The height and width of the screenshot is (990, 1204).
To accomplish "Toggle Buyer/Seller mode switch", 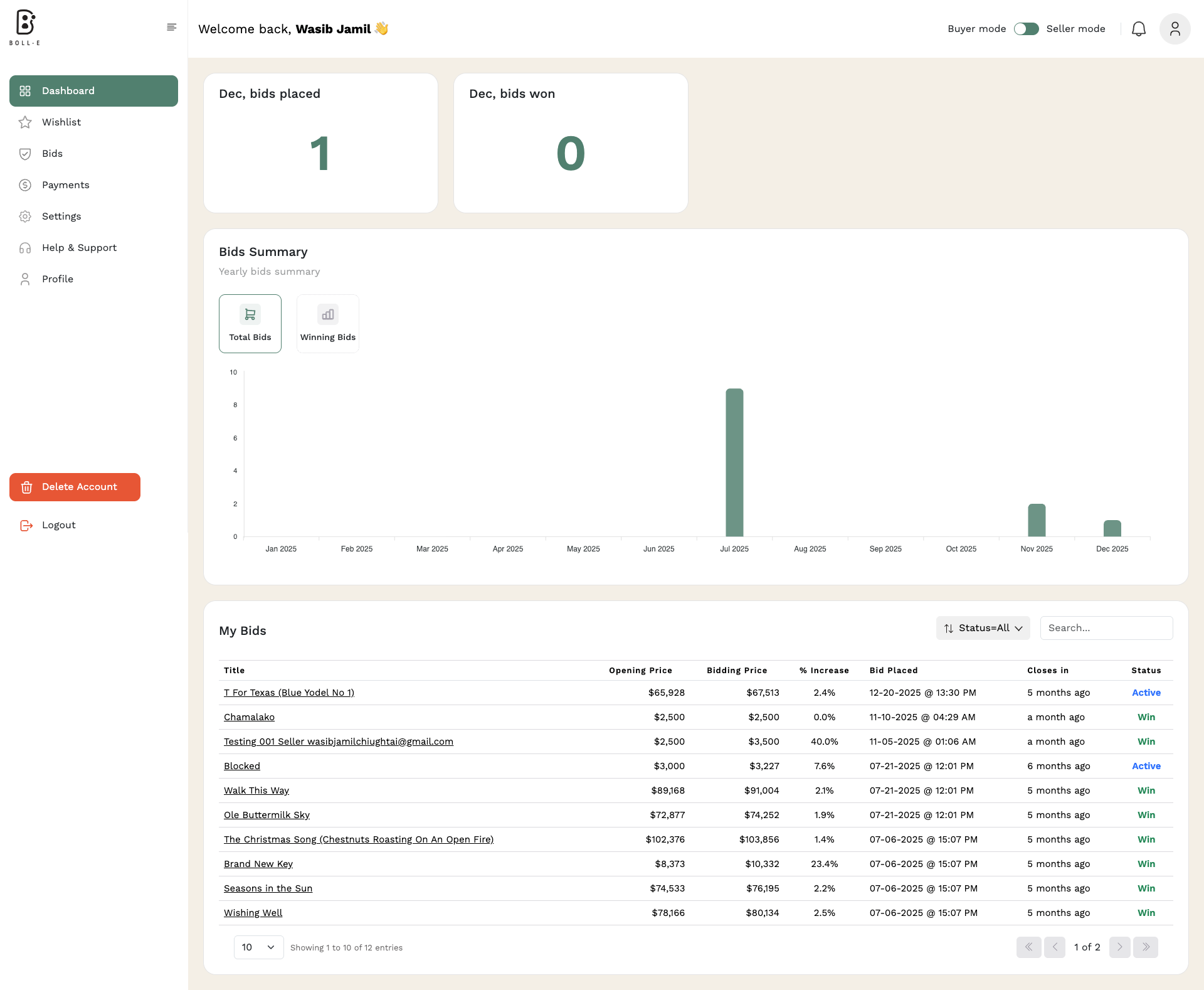I will [x=1026, y=29].
